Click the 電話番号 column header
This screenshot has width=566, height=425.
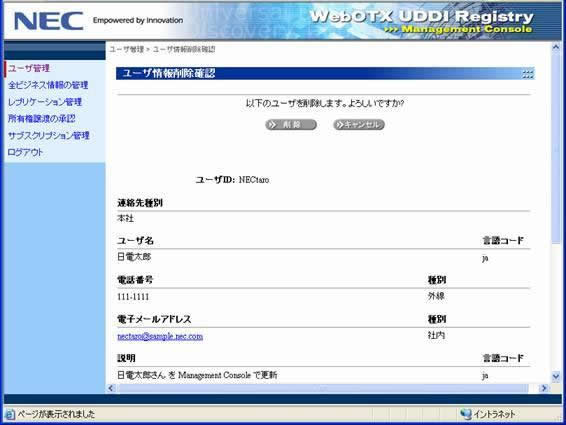coord(135,280)
